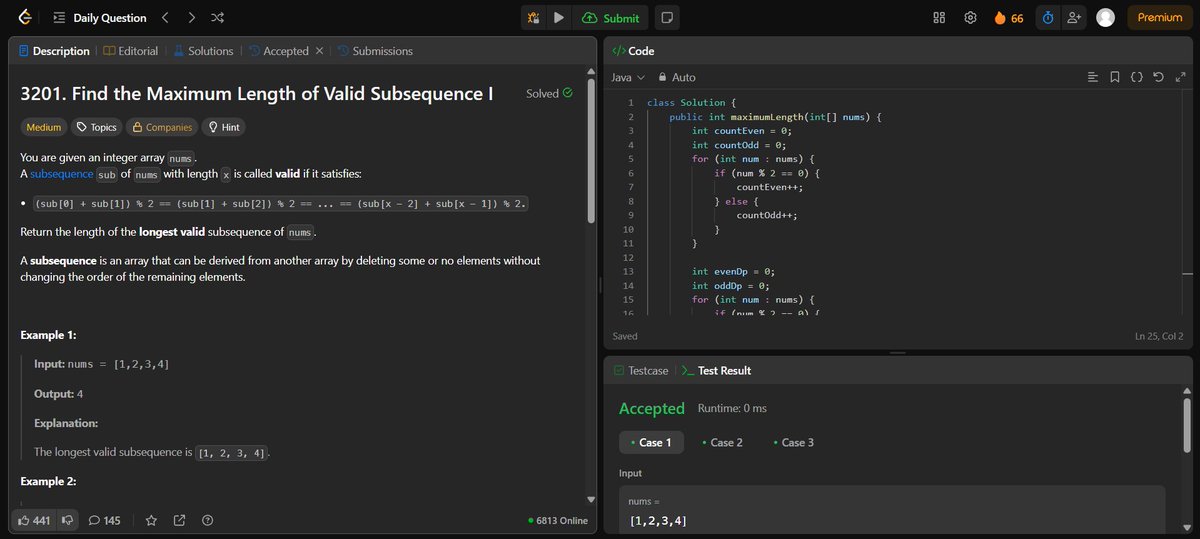The image size is (1200, 539).
Task: Pick a random question shuffle icon
Action: point(218,18)
